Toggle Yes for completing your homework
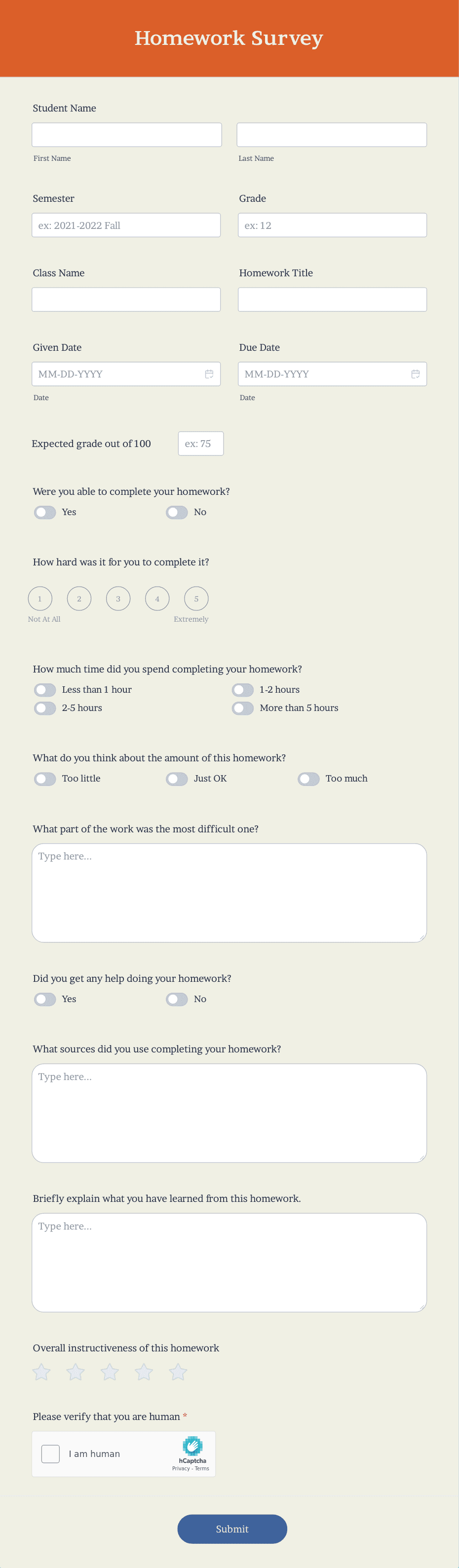The height and width of the screenshot is (1568, 459). click(44, 512)
